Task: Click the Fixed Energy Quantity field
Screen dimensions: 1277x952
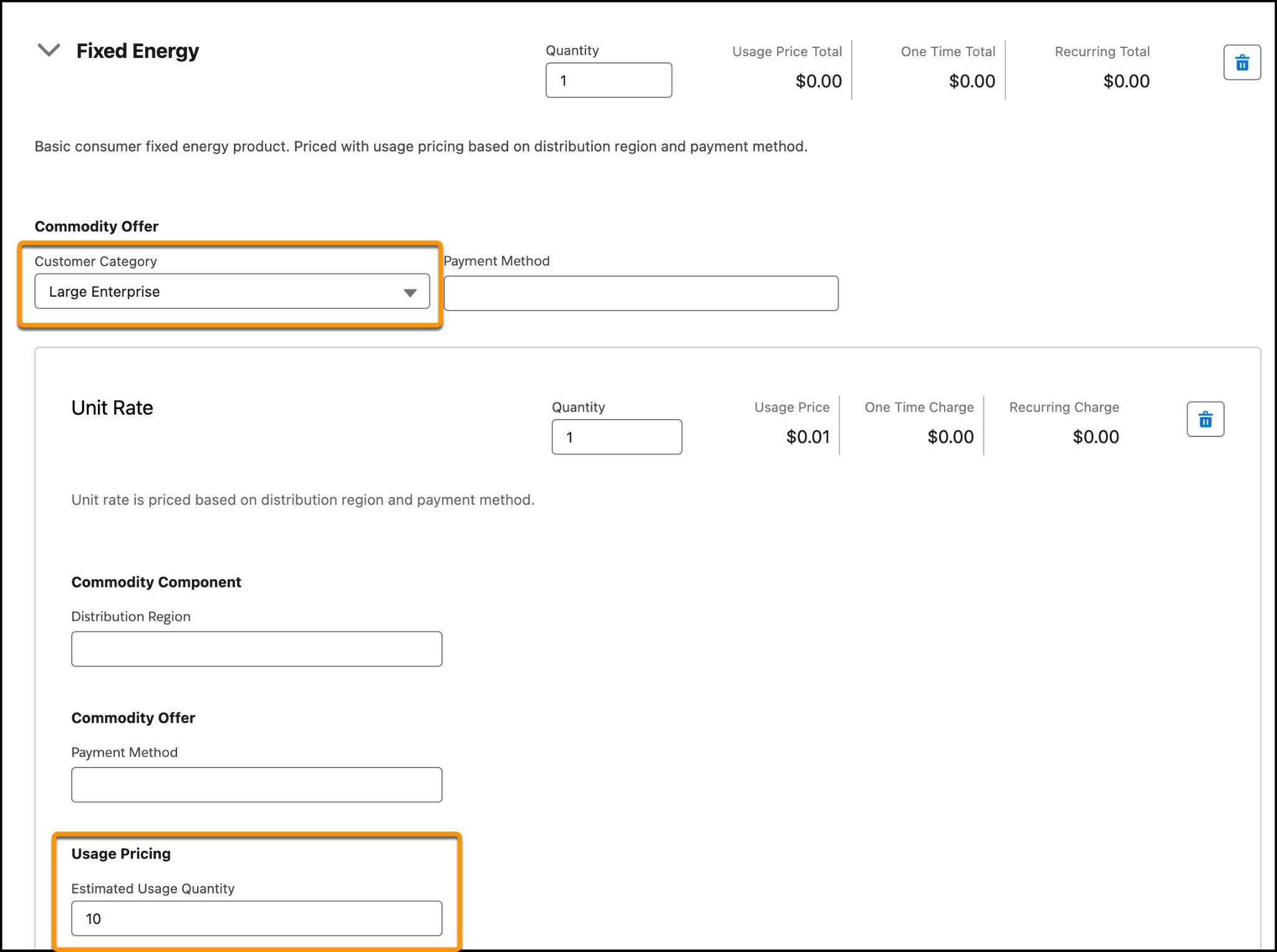Action: click(609, 80)
